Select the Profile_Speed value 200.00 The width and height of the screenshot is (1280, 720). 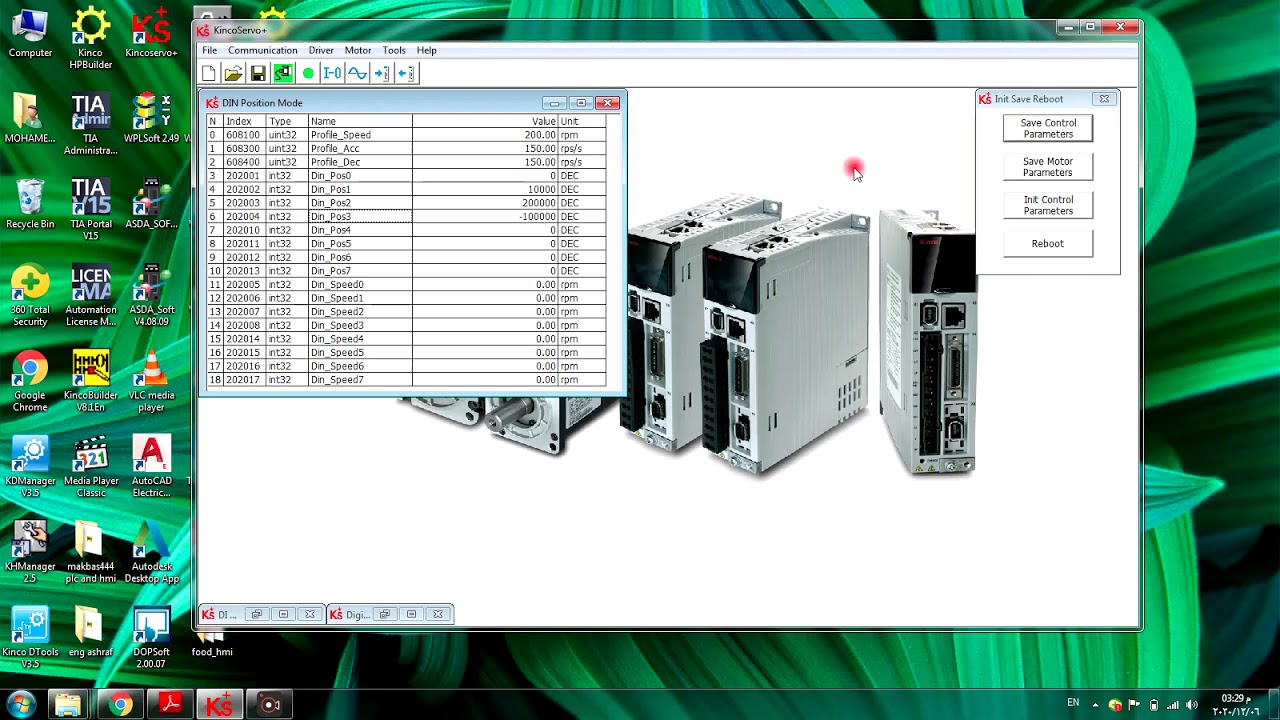[x=484, y=135]
